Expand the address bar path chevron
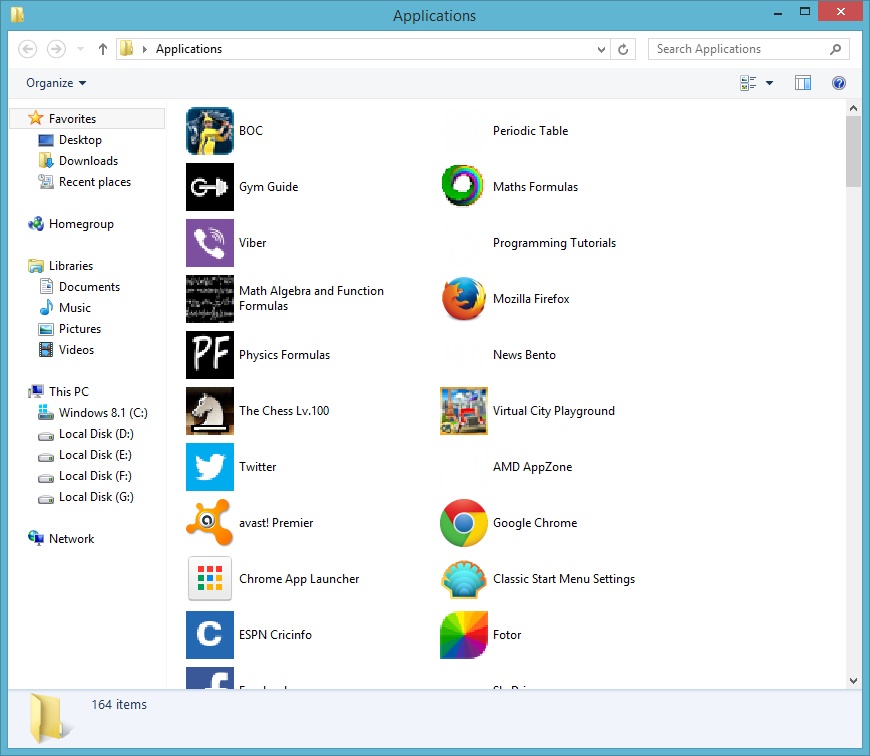 (144, 49)
